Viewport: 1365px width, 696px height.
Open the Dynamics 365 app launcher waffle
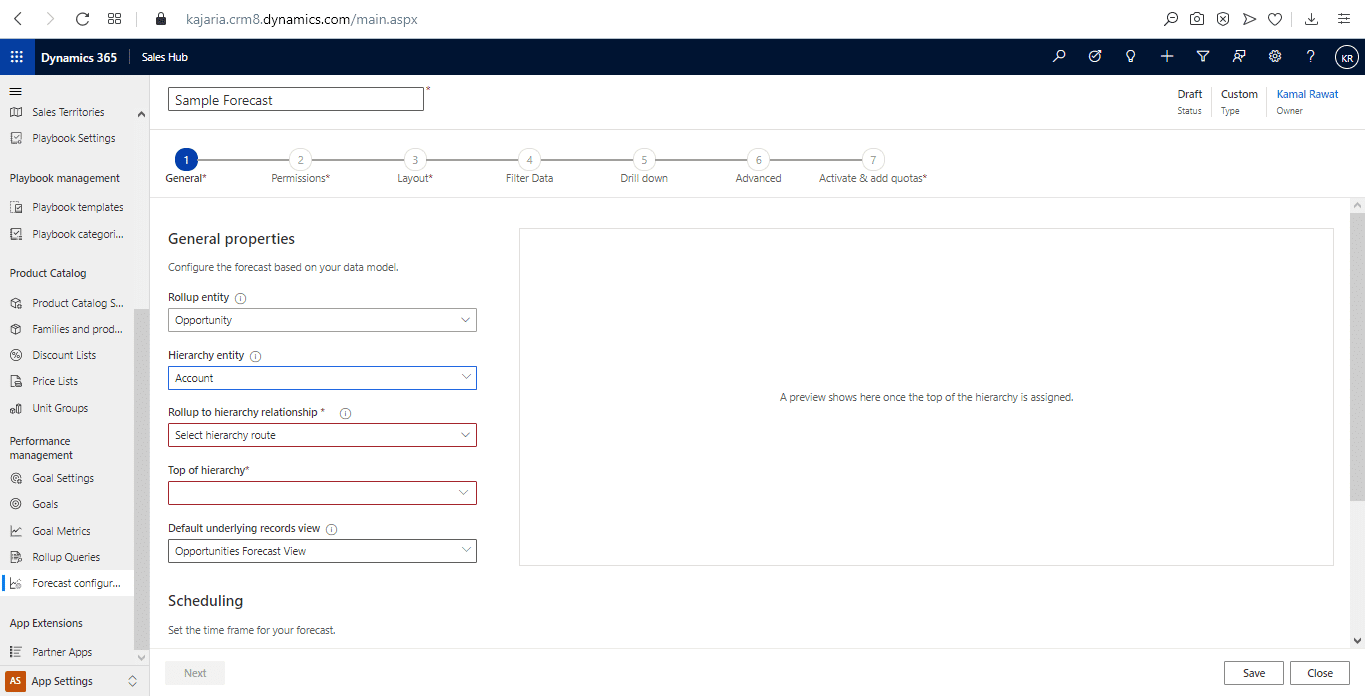pos(17,57)
